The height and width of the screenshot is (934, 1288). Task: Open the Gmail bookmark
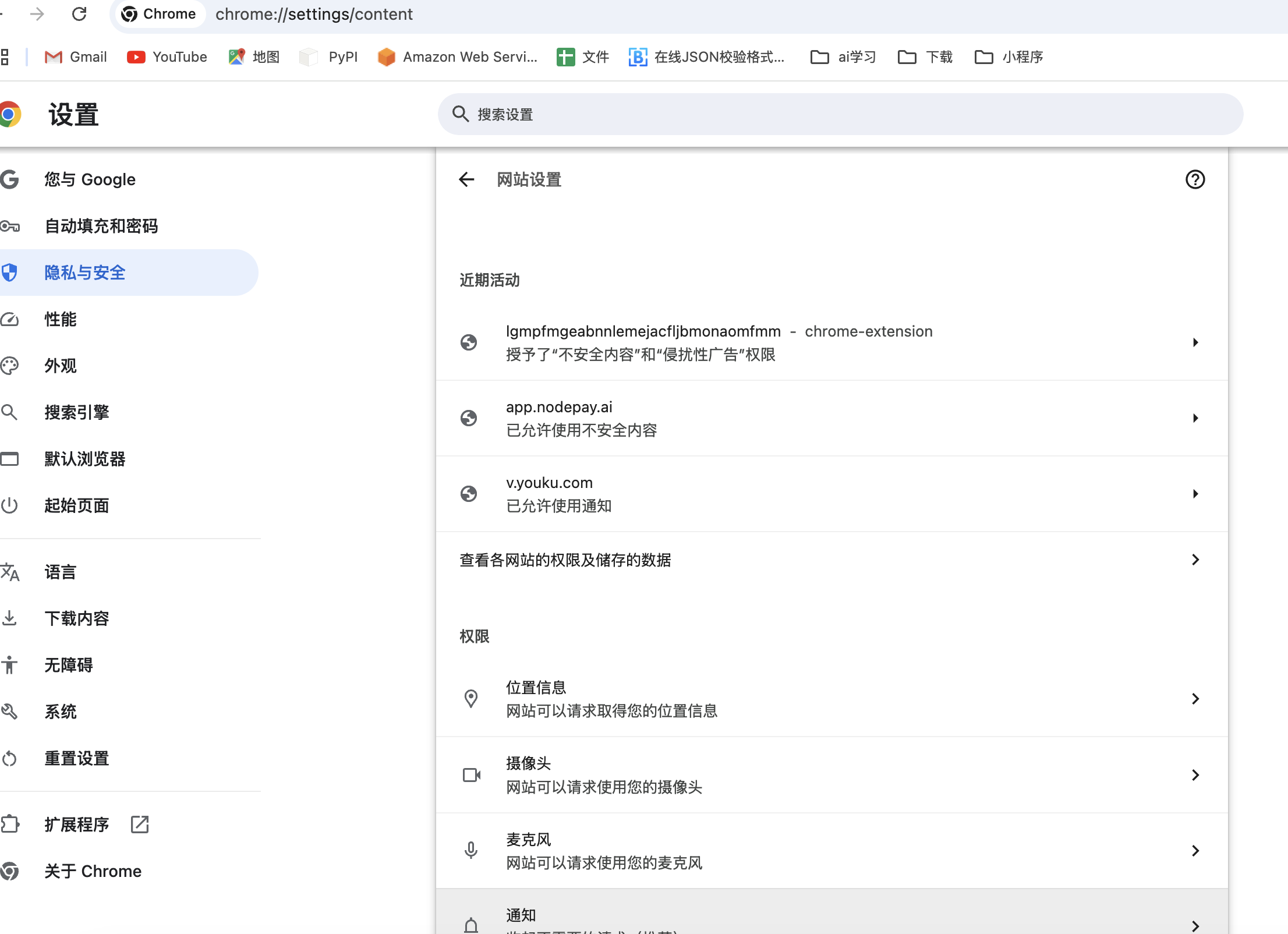click(76, 56)
